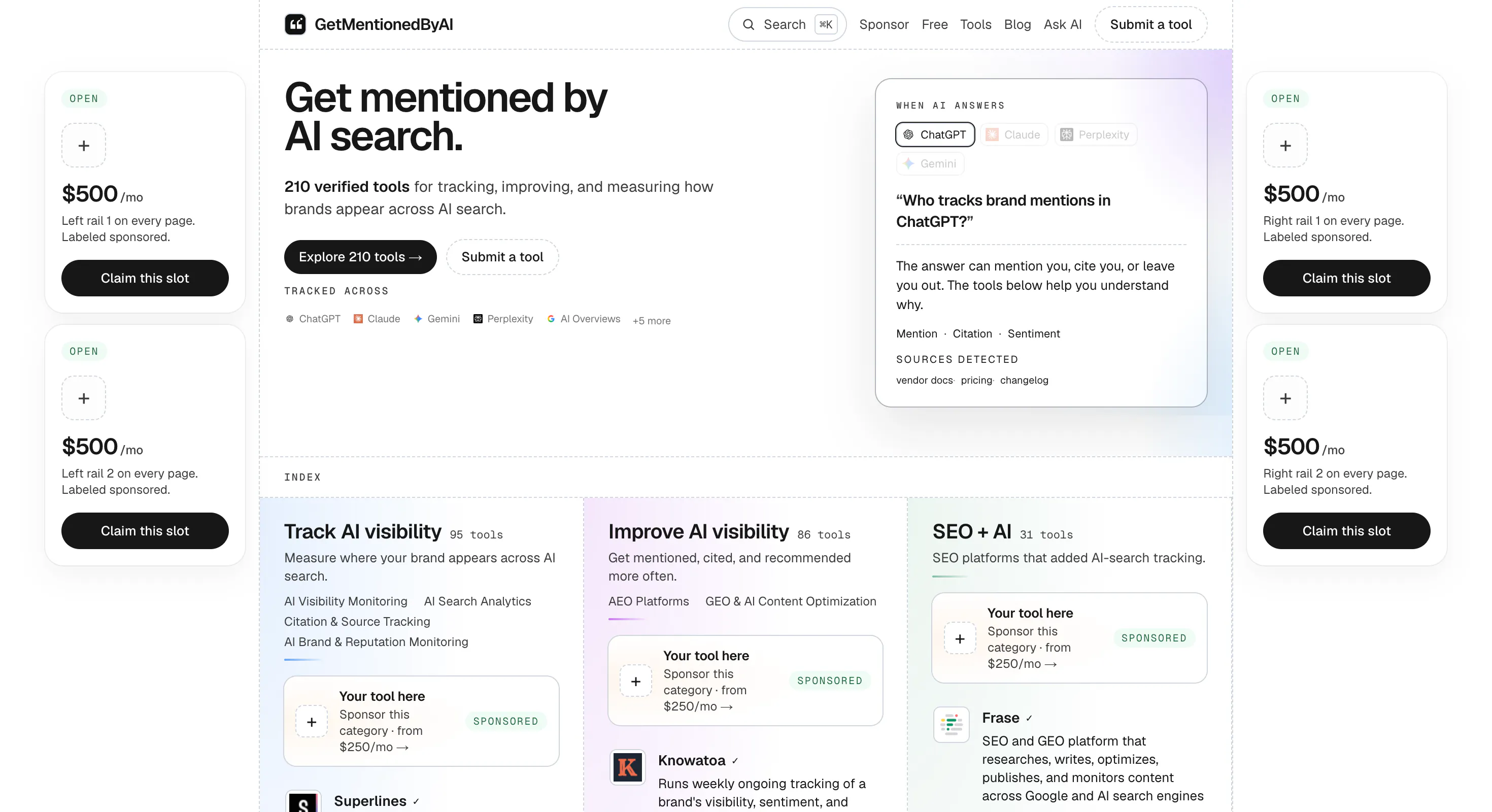Open the Track AI visibility heading
The height and width of the screenshot is (812, 1492).
pos(362,531)
